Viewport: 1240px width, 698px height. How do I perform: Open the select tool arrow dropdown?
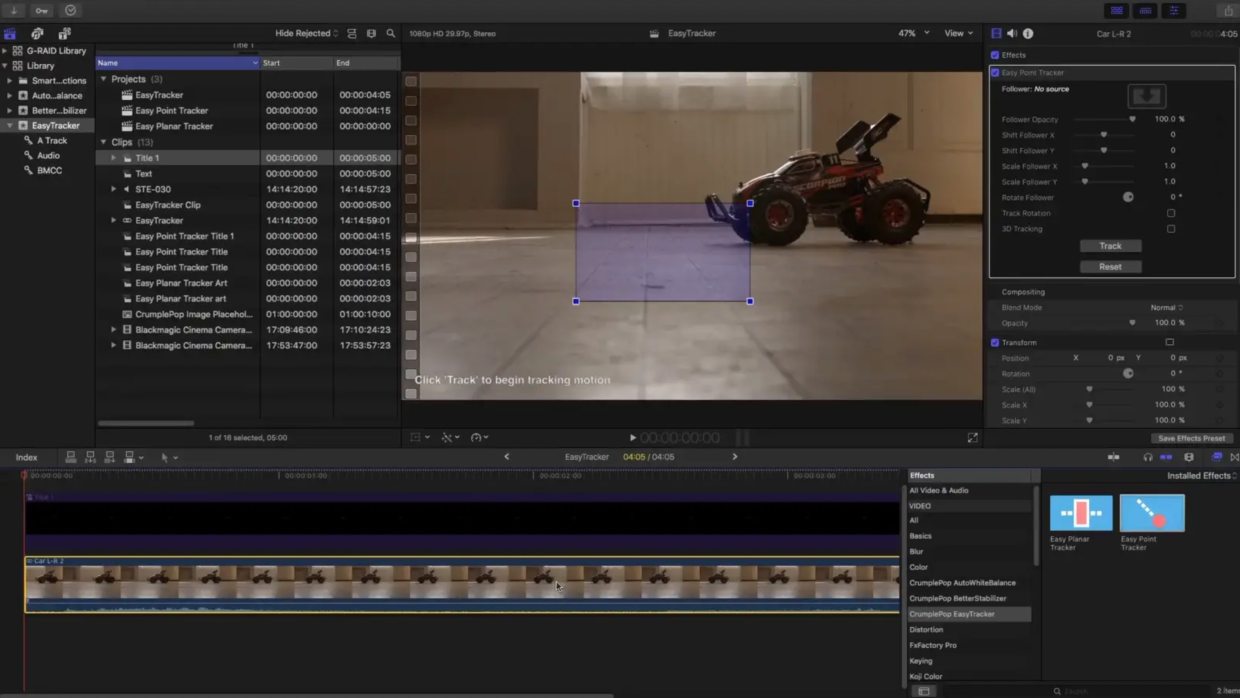point(169,457)
